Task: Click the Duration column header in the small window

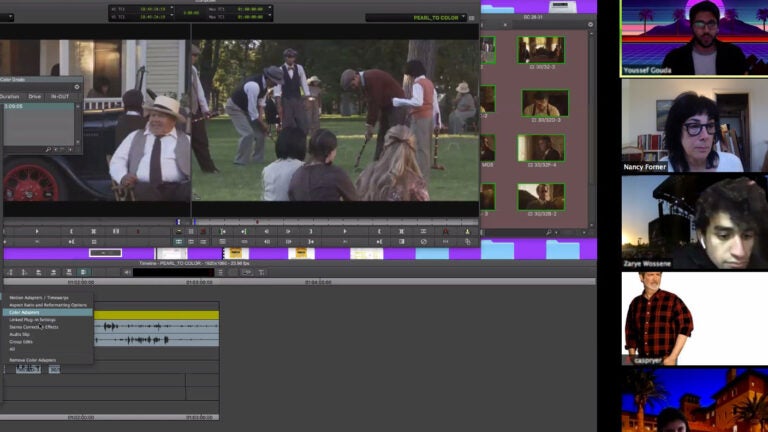Action: pyautogui.click(x=9, y=96)
